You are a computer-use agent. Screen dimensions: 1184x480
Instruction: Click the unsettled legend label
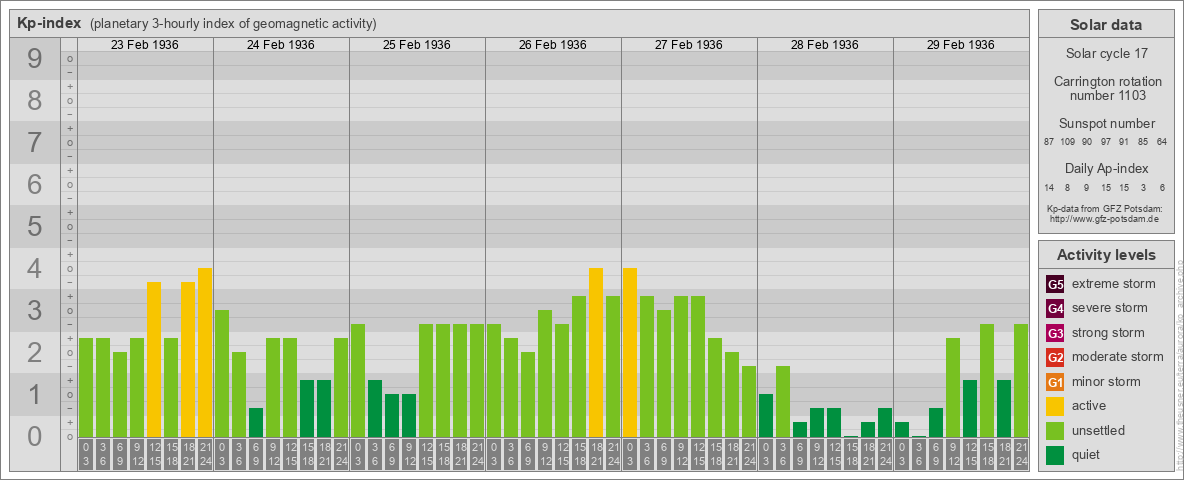1099,431
